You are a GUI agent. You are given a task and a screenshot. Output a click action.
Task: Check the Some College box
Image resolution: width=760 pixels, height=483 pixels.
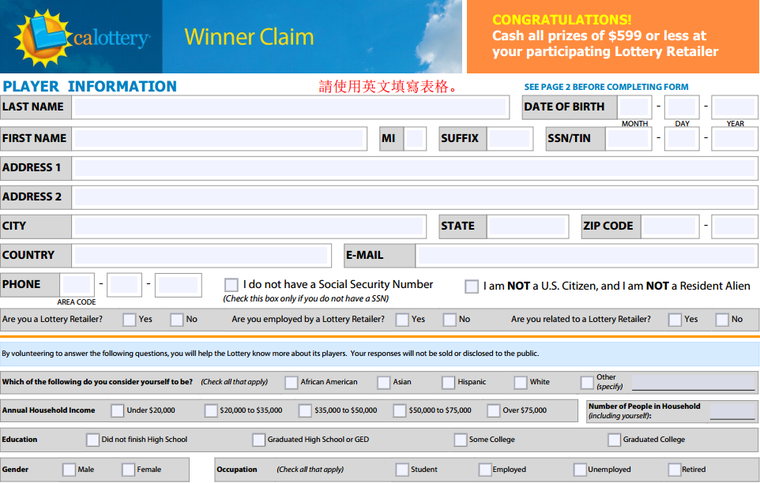(x=460, y=440)
